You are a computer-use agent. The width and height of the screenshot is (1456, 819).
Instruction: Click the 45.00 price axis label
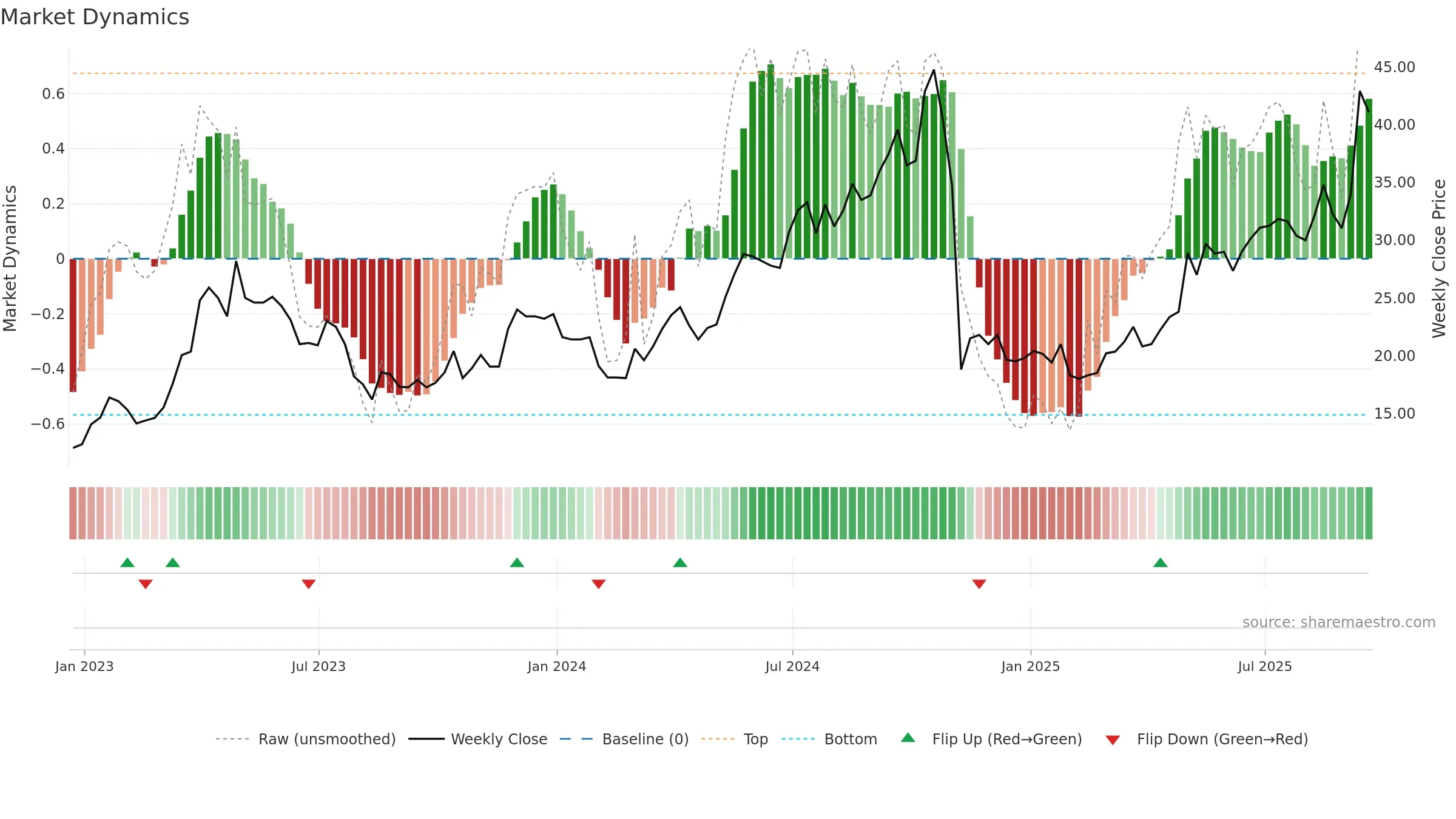tap(1395, 67)
